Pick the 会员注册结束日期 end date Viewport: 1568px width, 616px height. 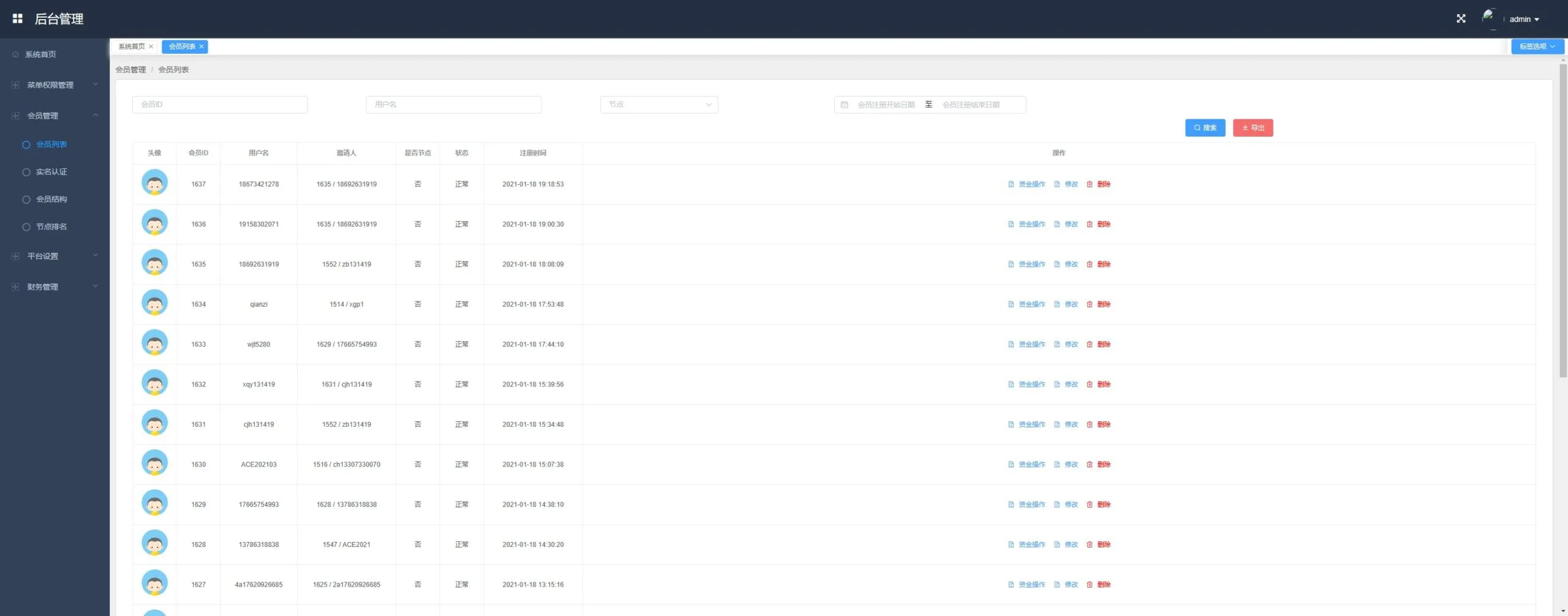pyautogui.click(x=971, y=105)
